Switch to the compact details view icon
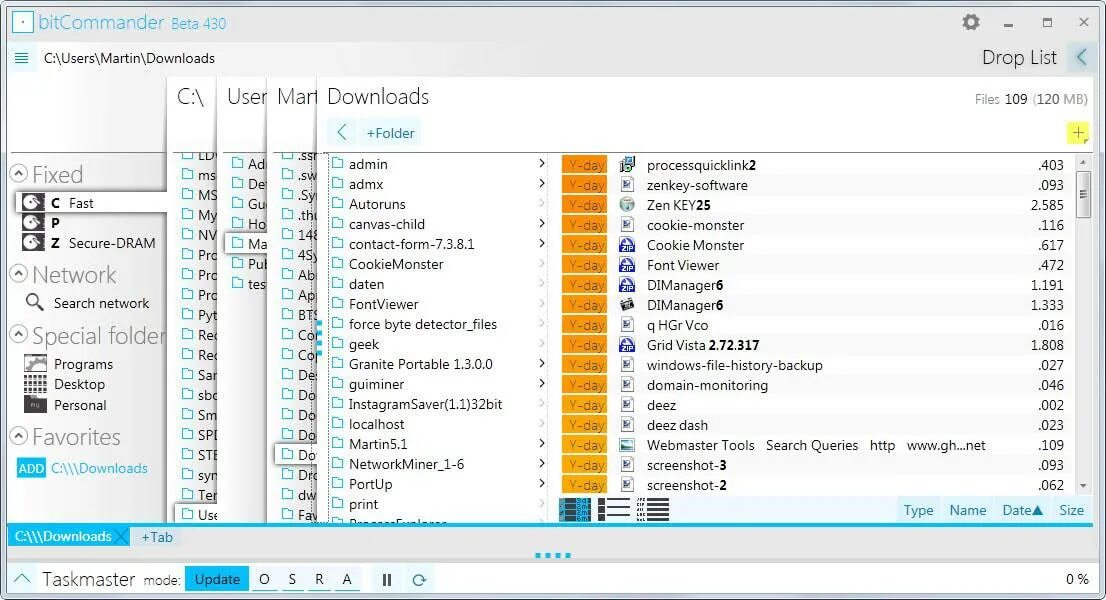1106x600 pixels. pyautogui.click(x=653, y=509)
